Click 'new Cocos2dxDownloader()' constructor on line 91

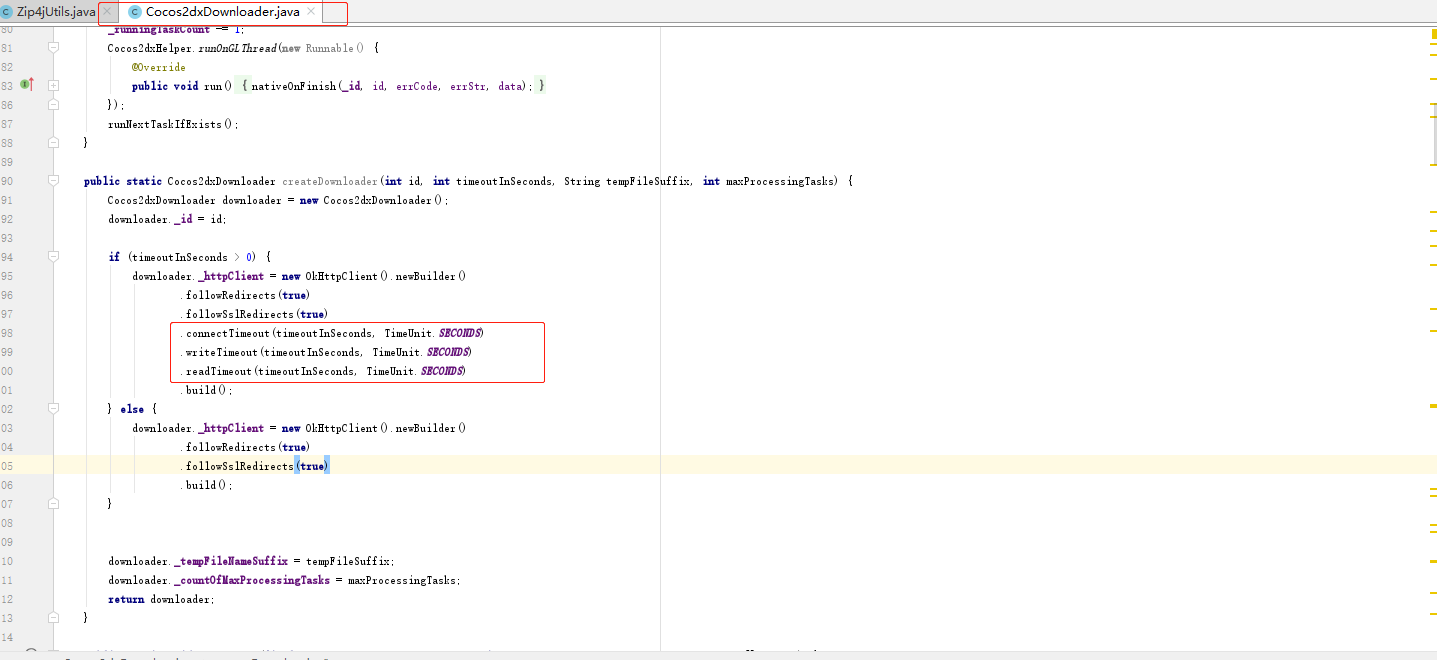[x=374, y=200]
